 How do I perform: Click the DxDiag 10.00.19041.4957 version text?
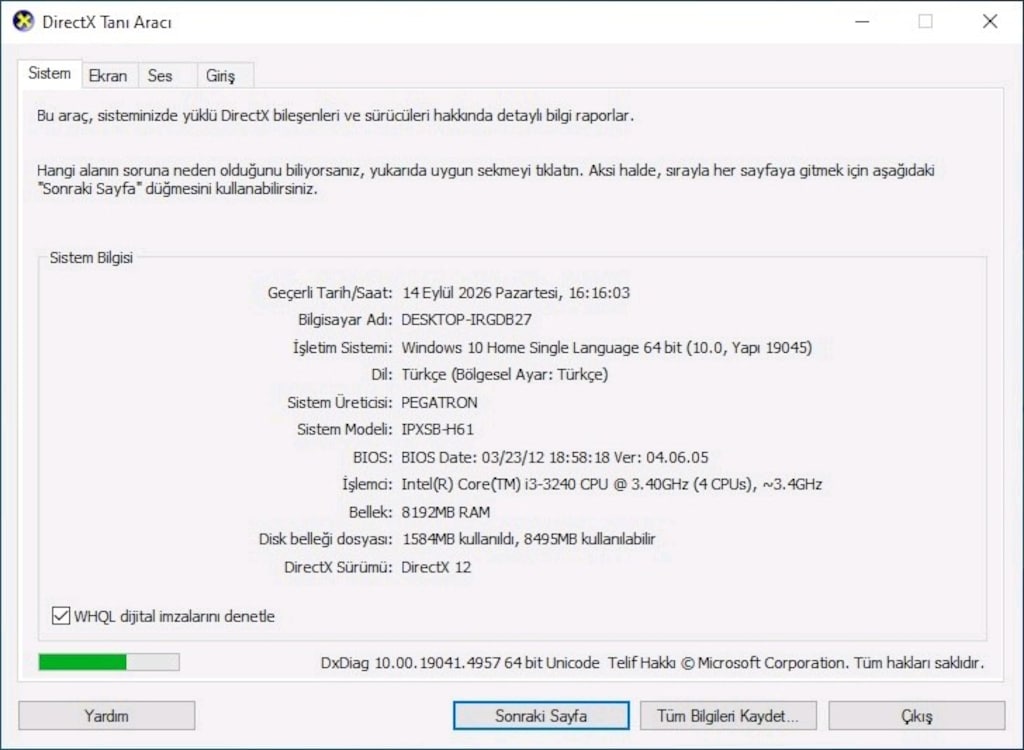point(460,662)
